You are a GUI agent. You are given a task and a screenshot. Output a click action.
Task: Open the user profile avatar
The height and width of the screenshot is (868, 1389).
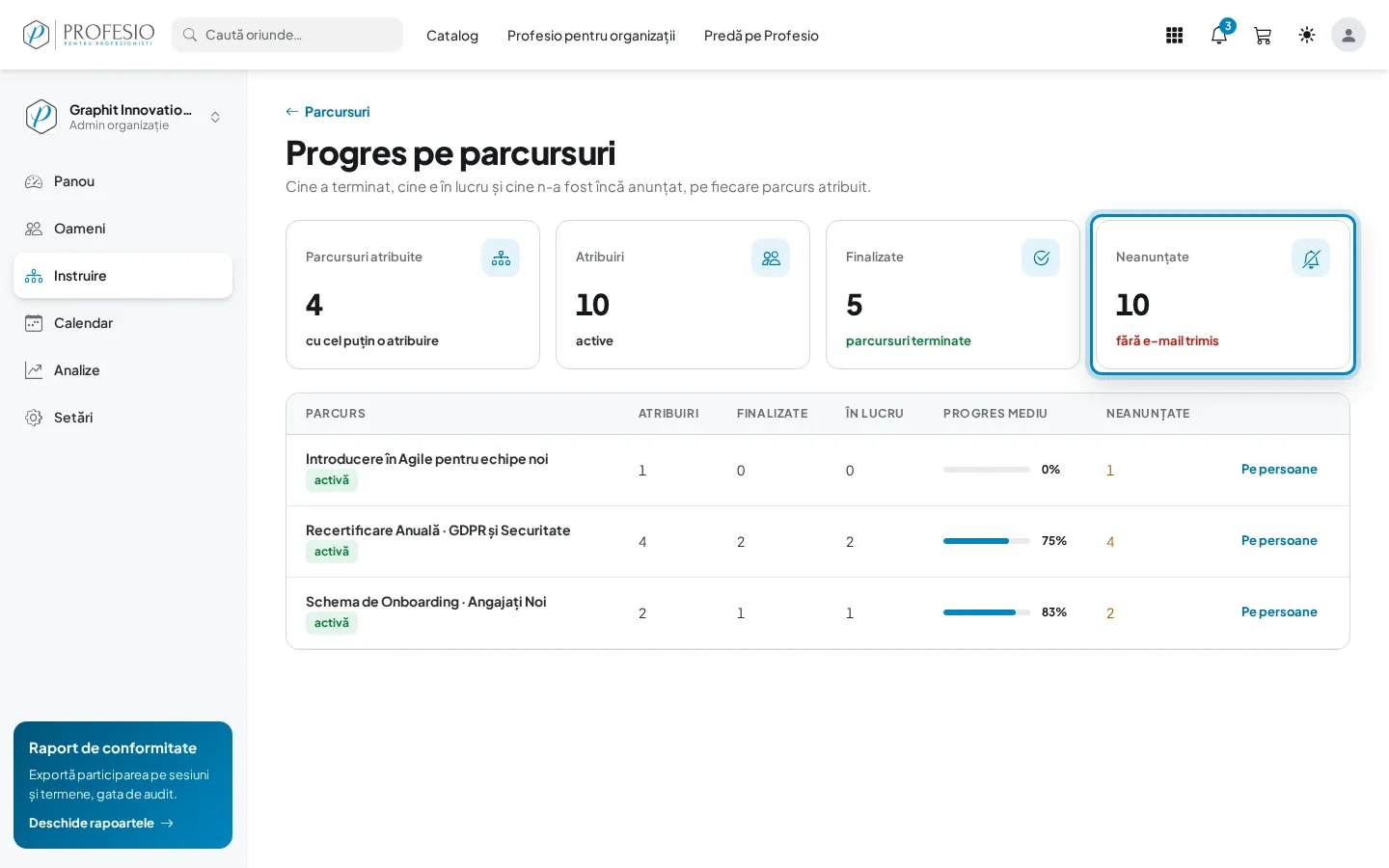[1348, 35]
